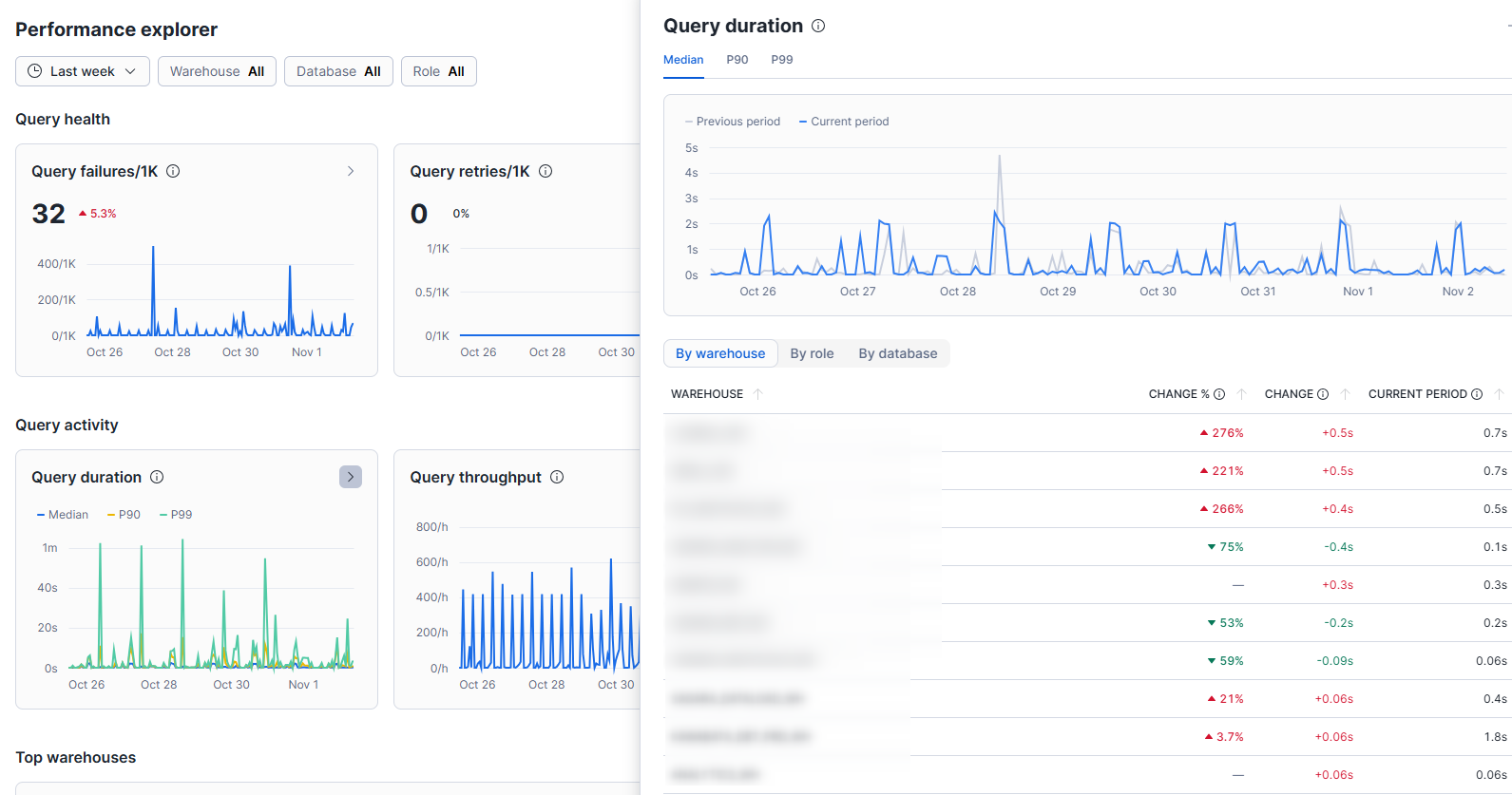Toggle Current period legend series
1512x795 pixels.
point(844,122)
